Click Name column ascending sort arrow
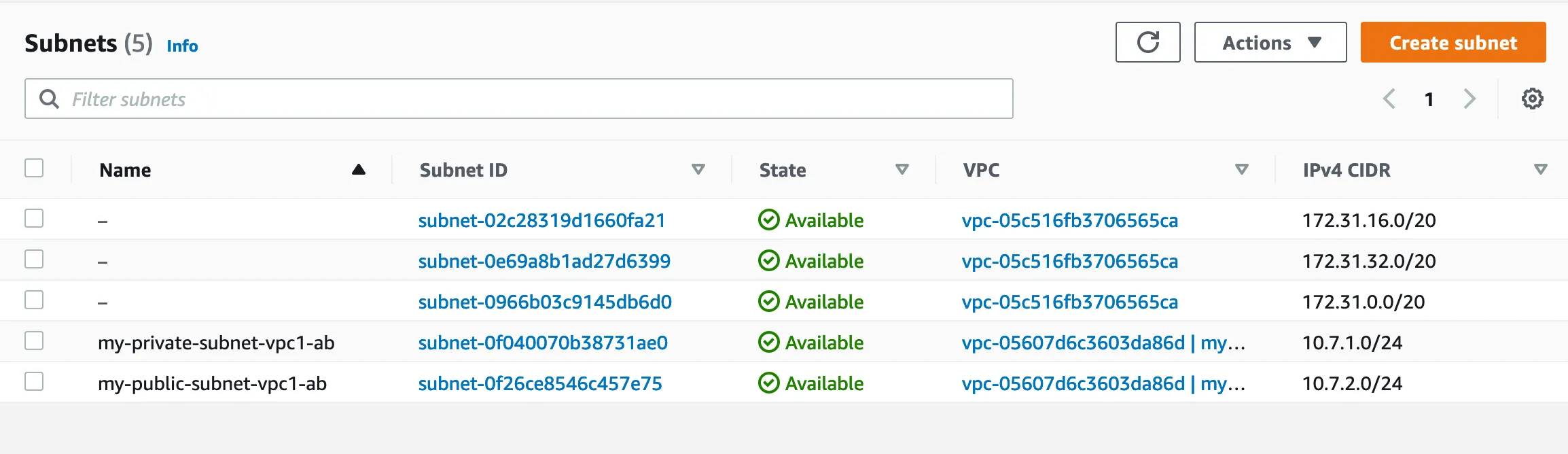1568x454 pixels. tap(359, 170)
